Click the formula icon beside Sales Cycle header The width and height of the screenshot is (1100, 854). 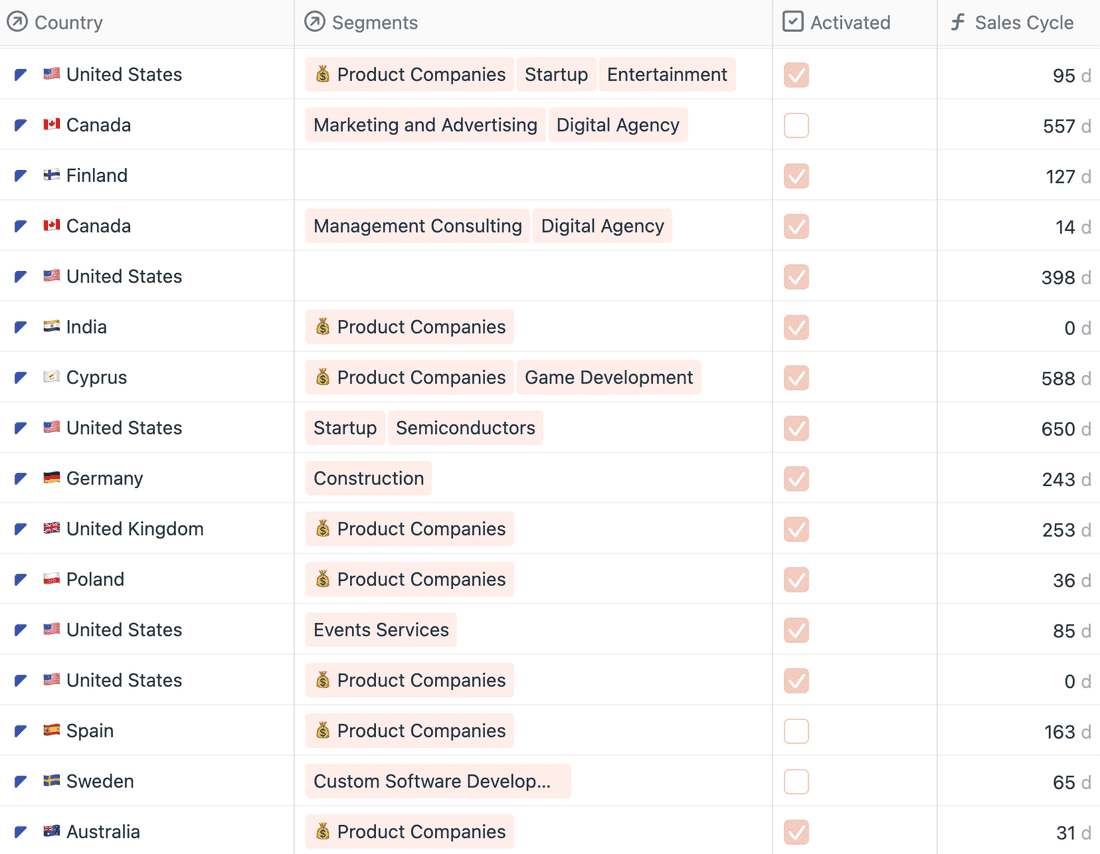[x=958, y=22]
